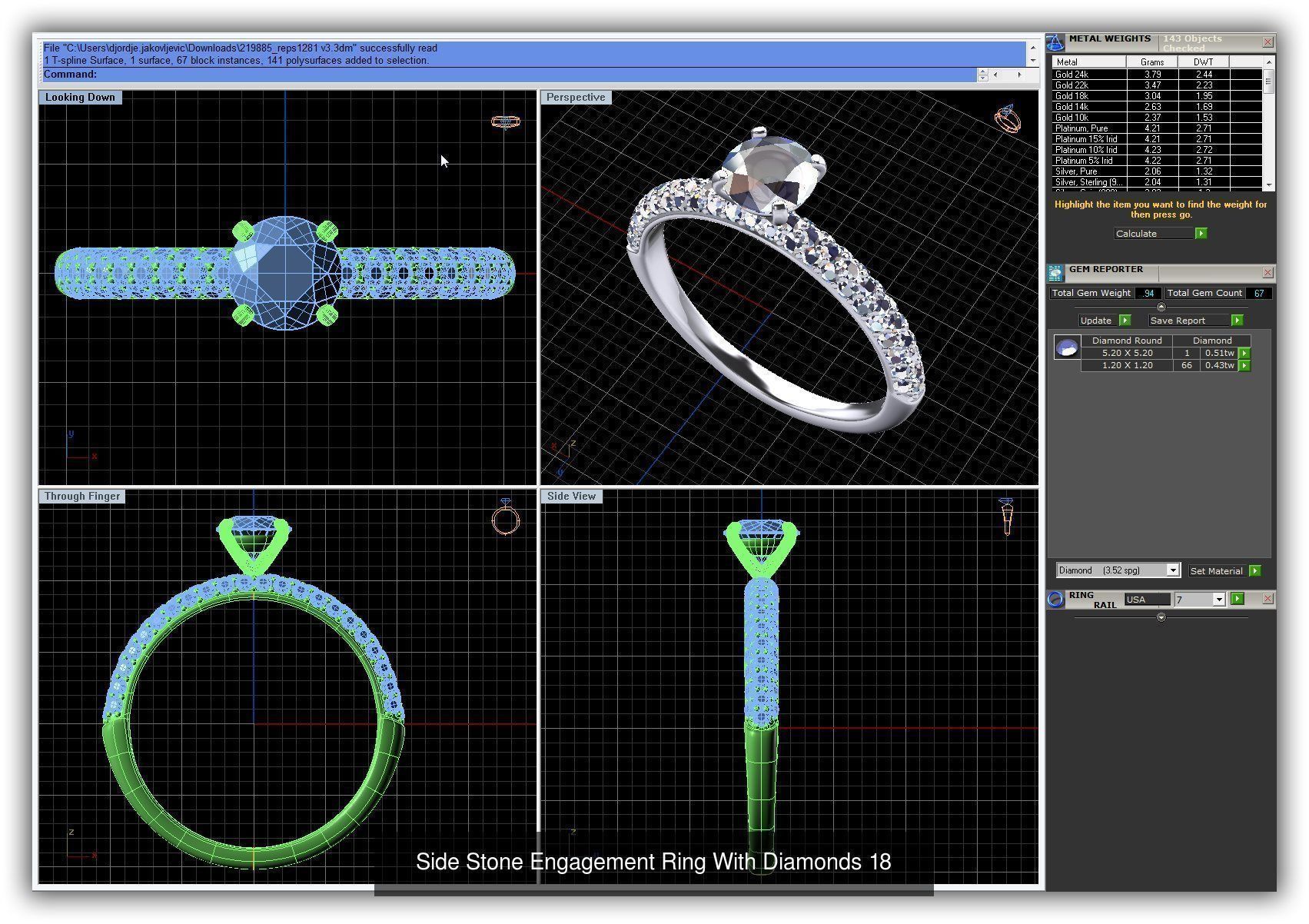Viewport: 1309px width, 924px height.
Task: Click the 143 Objects Checked label
Action: [1193, 43]
